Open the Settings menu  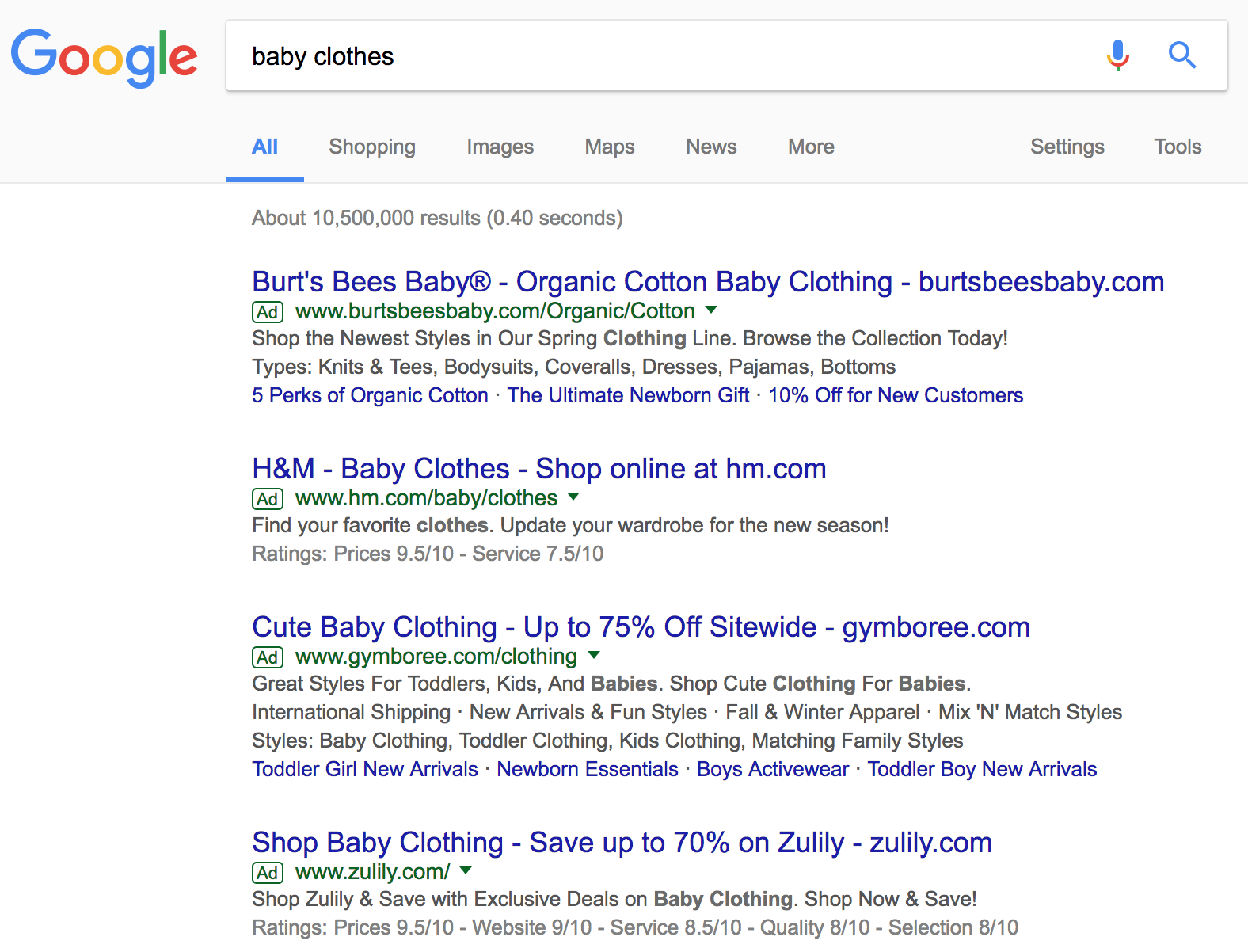click(x=1067, y=147)
